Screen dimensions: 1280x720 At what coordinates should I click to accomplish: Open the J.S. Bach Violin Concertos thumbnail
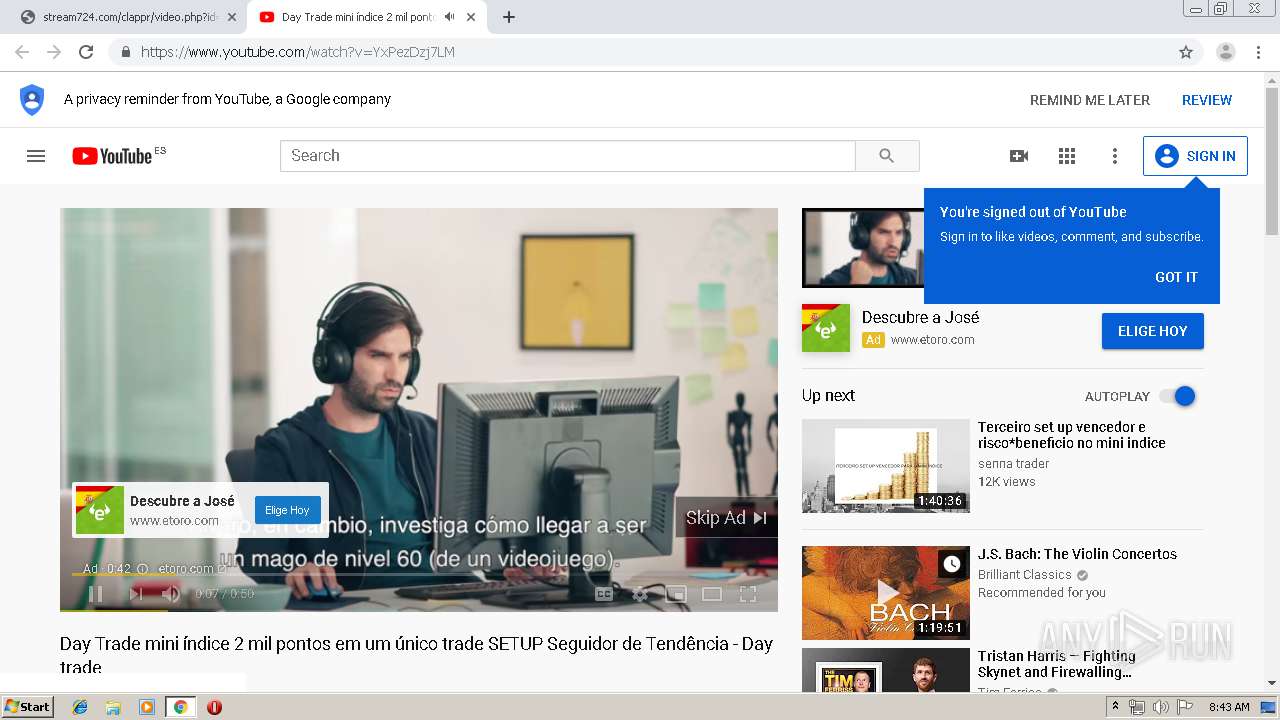pos(886,592)
